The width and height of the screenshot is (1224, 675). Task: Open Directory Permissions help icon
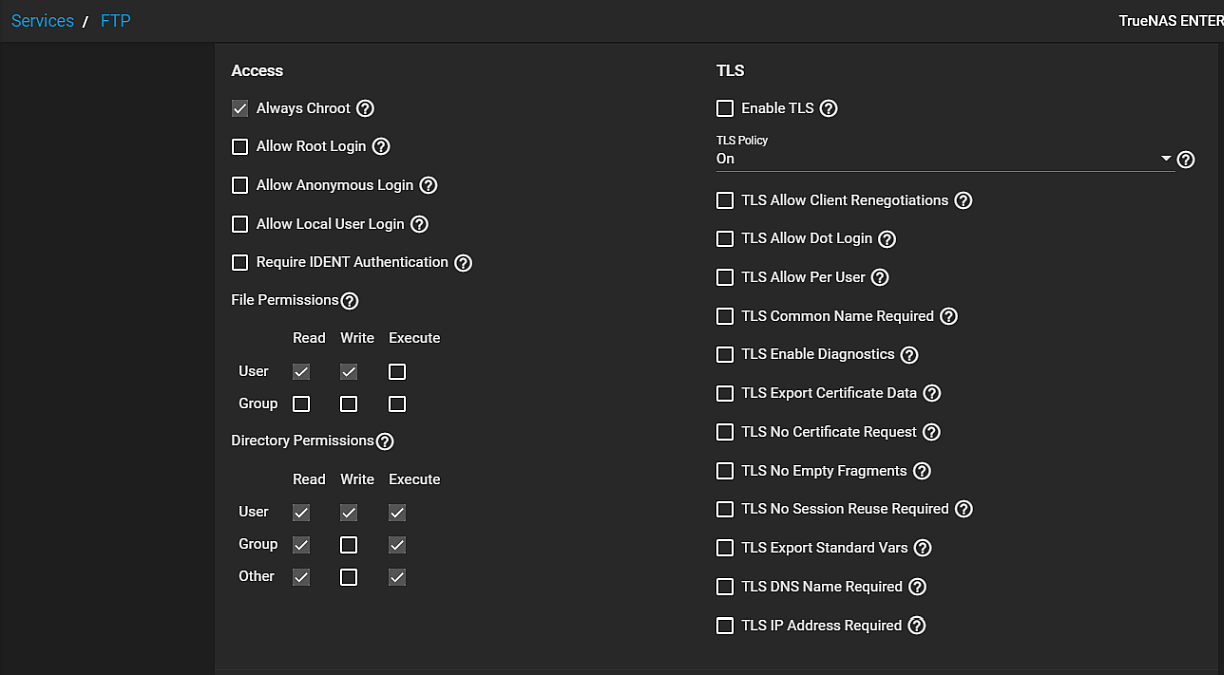coord(384,441)
